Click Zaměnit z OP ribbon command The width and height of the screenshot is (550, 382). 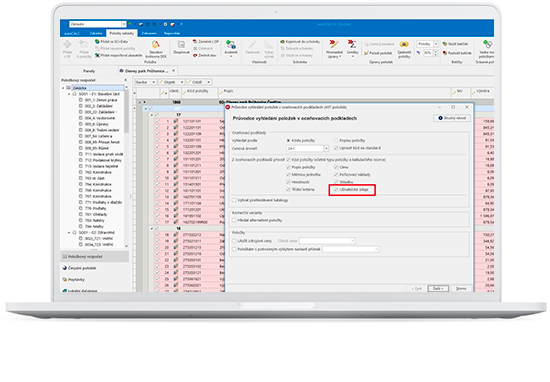[x=206, y=42]
